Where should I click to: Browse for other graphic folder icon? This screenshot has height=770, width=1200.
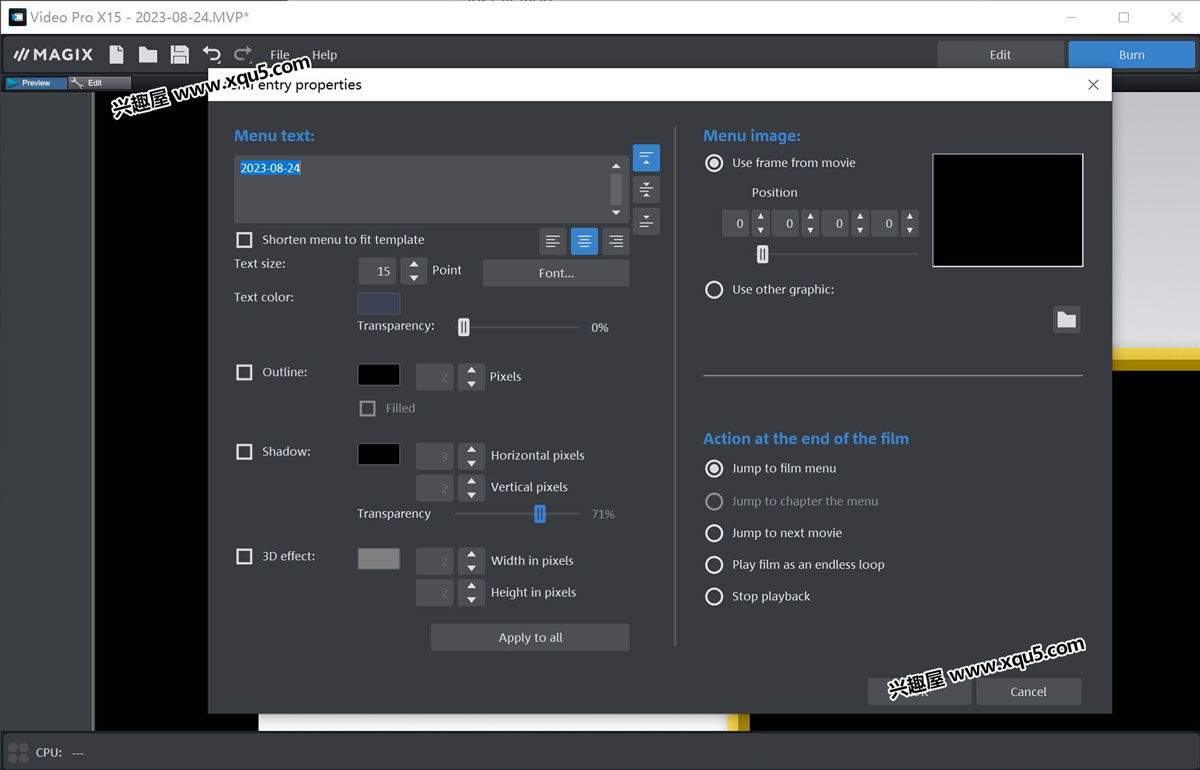pos(1066,320)
